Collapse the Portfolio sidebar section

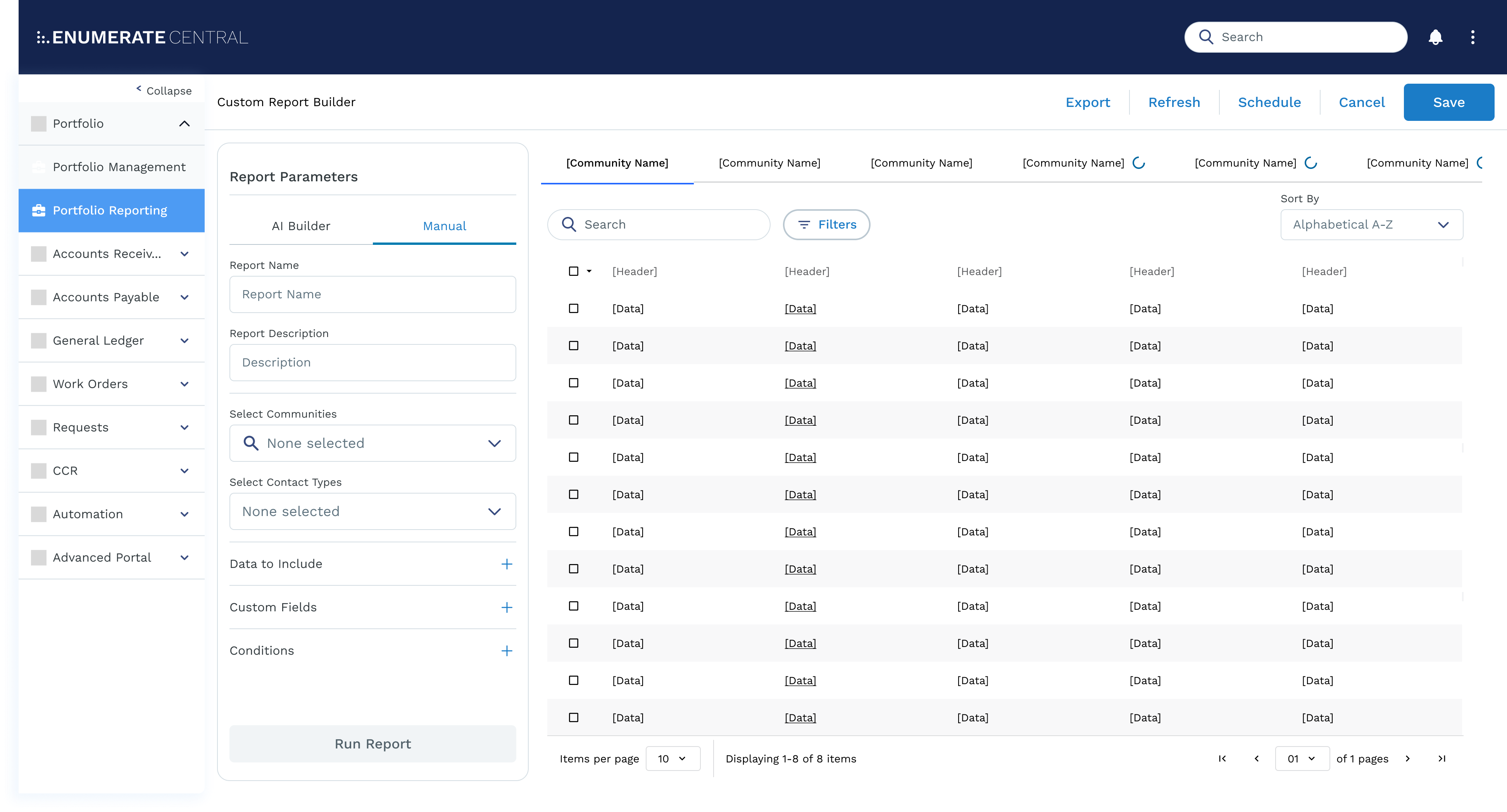(x=184, y=123)
